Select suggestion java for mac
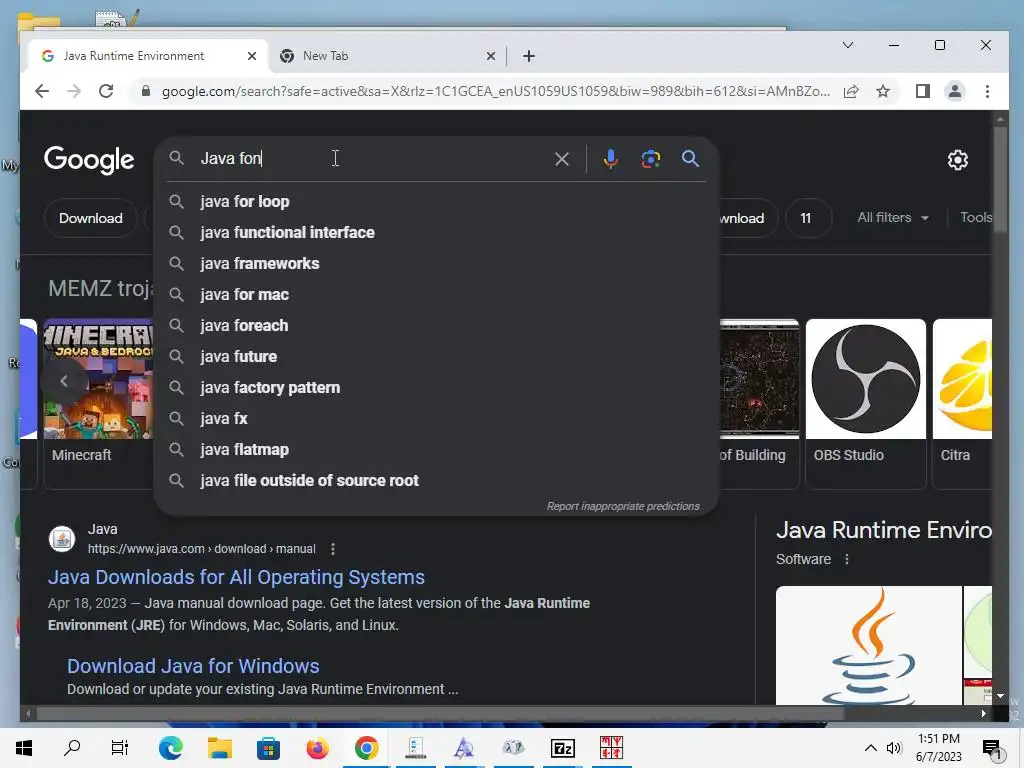 (x=436, y=295)
